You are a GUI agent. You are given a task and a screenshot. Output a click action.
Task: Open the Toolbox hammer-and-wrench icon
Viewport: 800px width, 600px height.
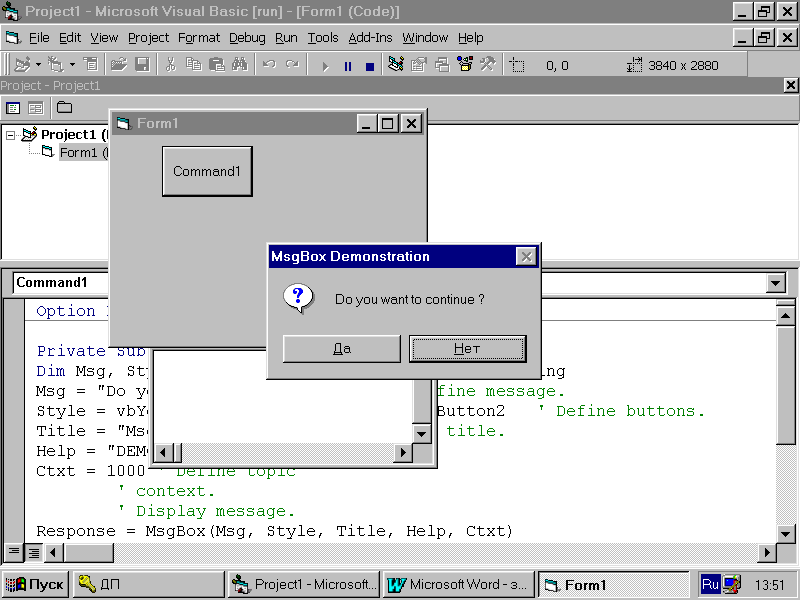click(x=488, y=65)
